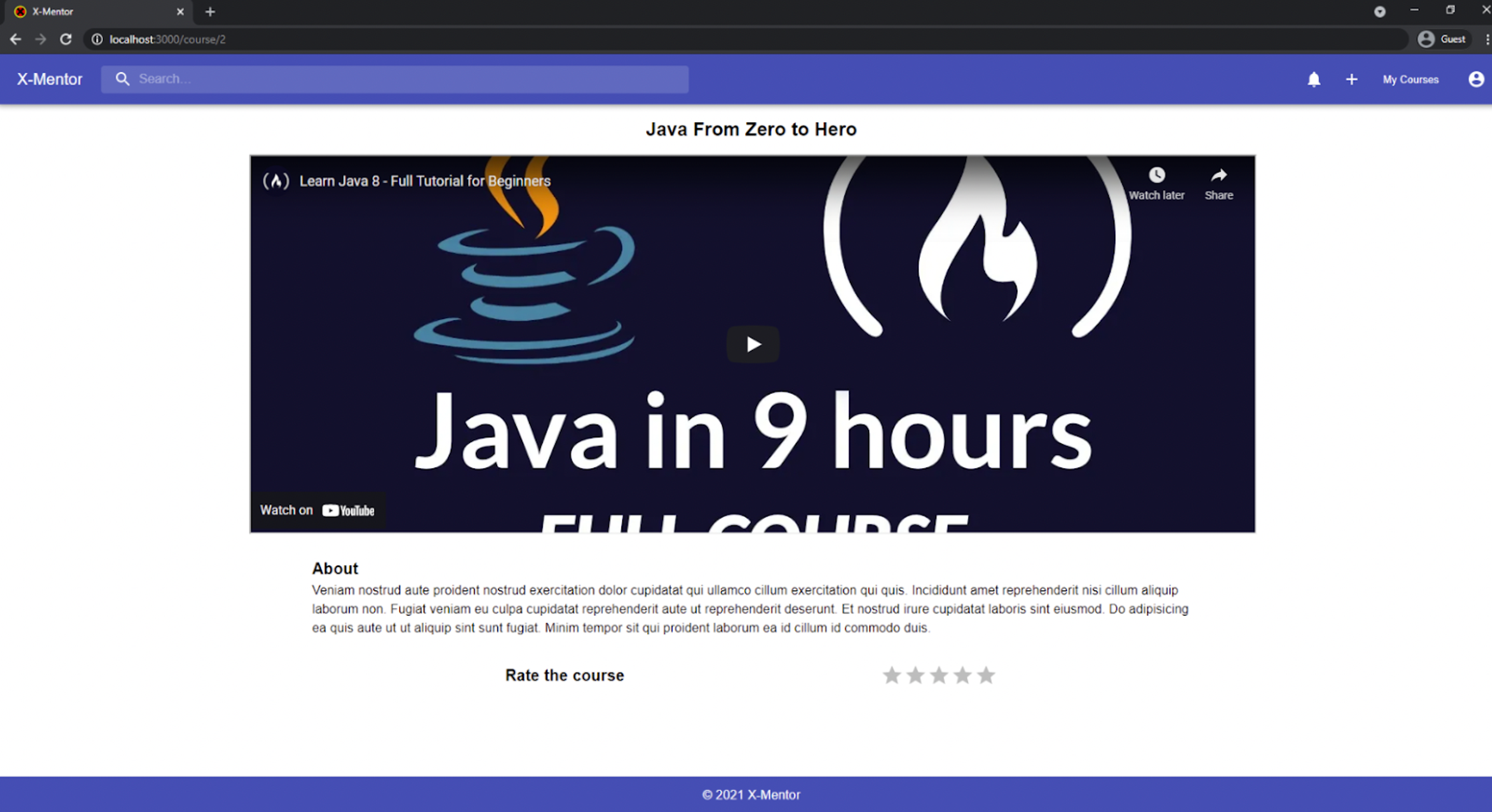Click the Share arrow on the video
The image size is (1492, 812).
[x=1218, y=175]
